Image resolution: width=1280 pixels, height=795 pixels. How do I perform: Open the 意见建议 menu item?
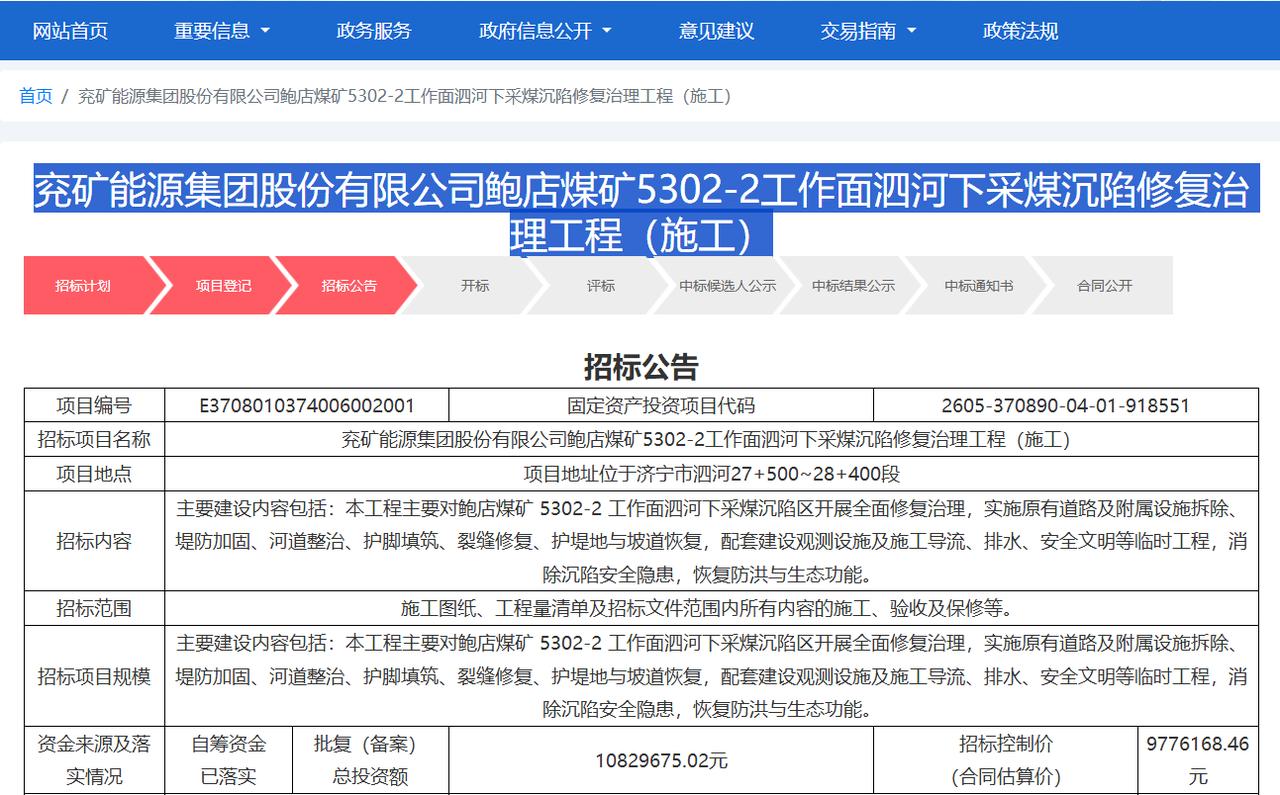tap(716, 31)
